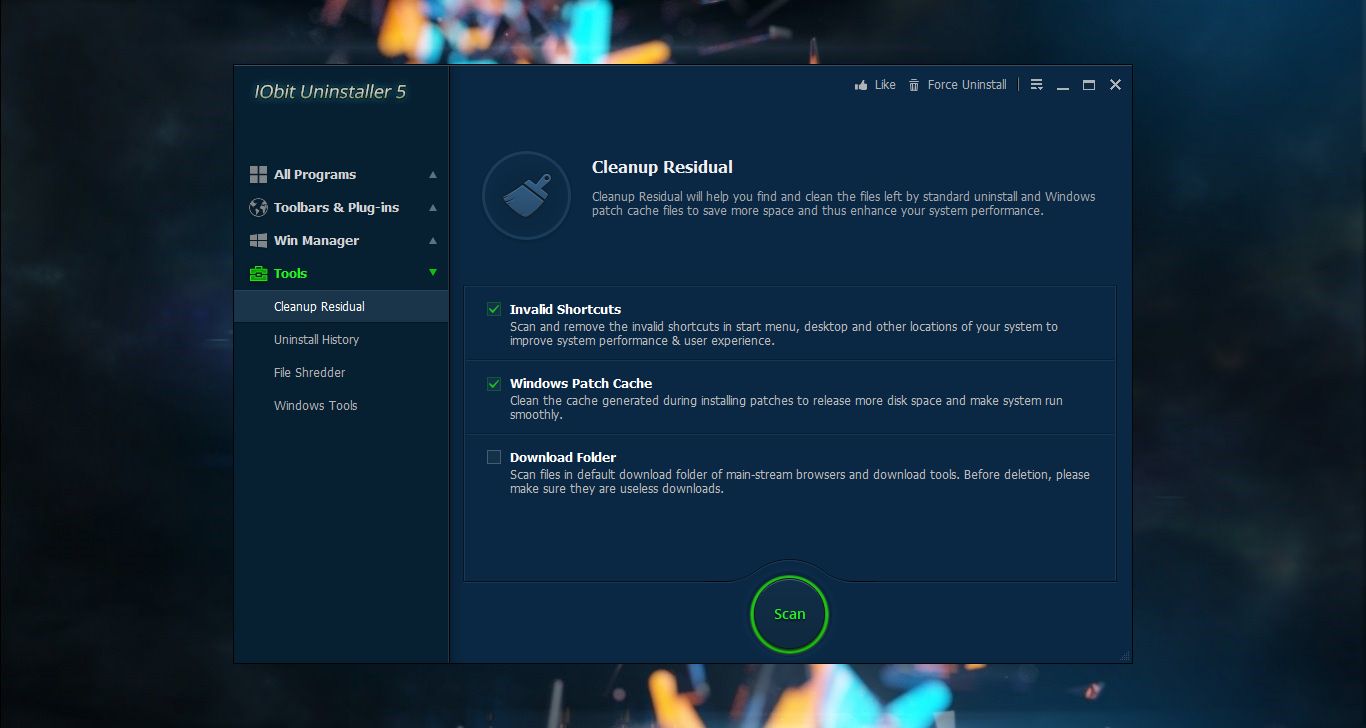This screenshot has height=728, width=1366.
Task: Expand the All Programs section arrow
Action: (433, 174)
